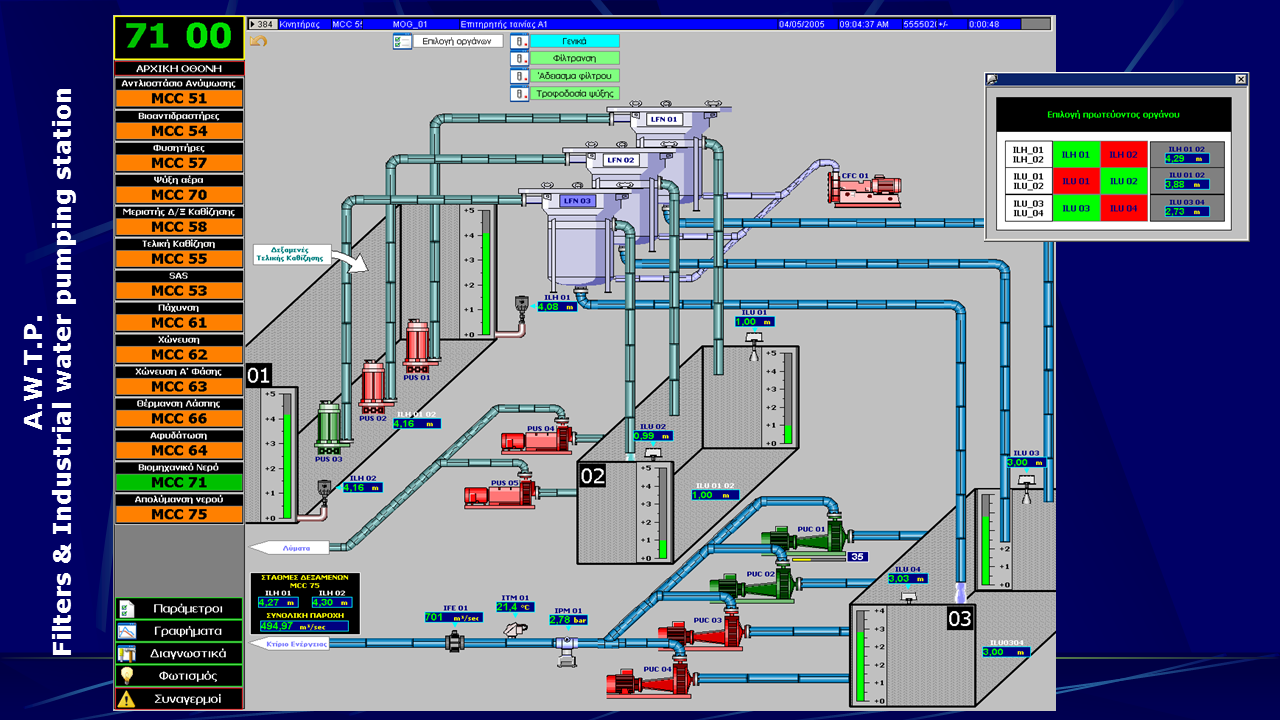
Task: Click the IFE 01 flow meter icon
Action: pos(455,643)
